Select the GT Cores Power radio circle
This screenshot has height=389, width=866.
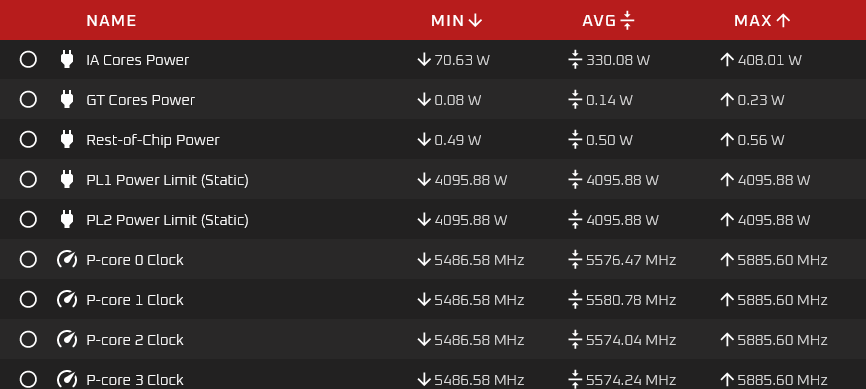click(28, 99)
